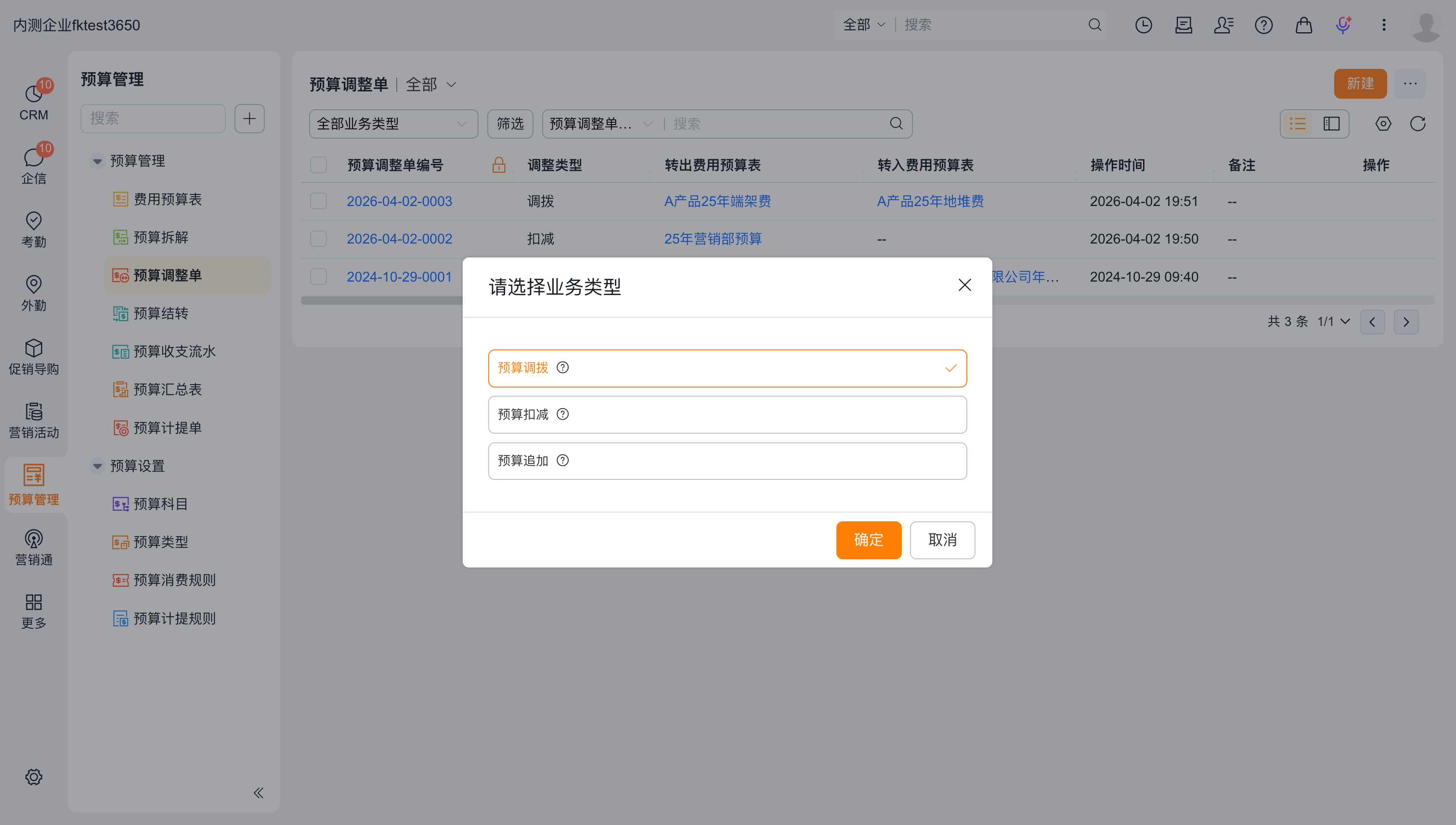Click the help question mark icon in the header
Screen dimensions: 1456x825
1263,25
